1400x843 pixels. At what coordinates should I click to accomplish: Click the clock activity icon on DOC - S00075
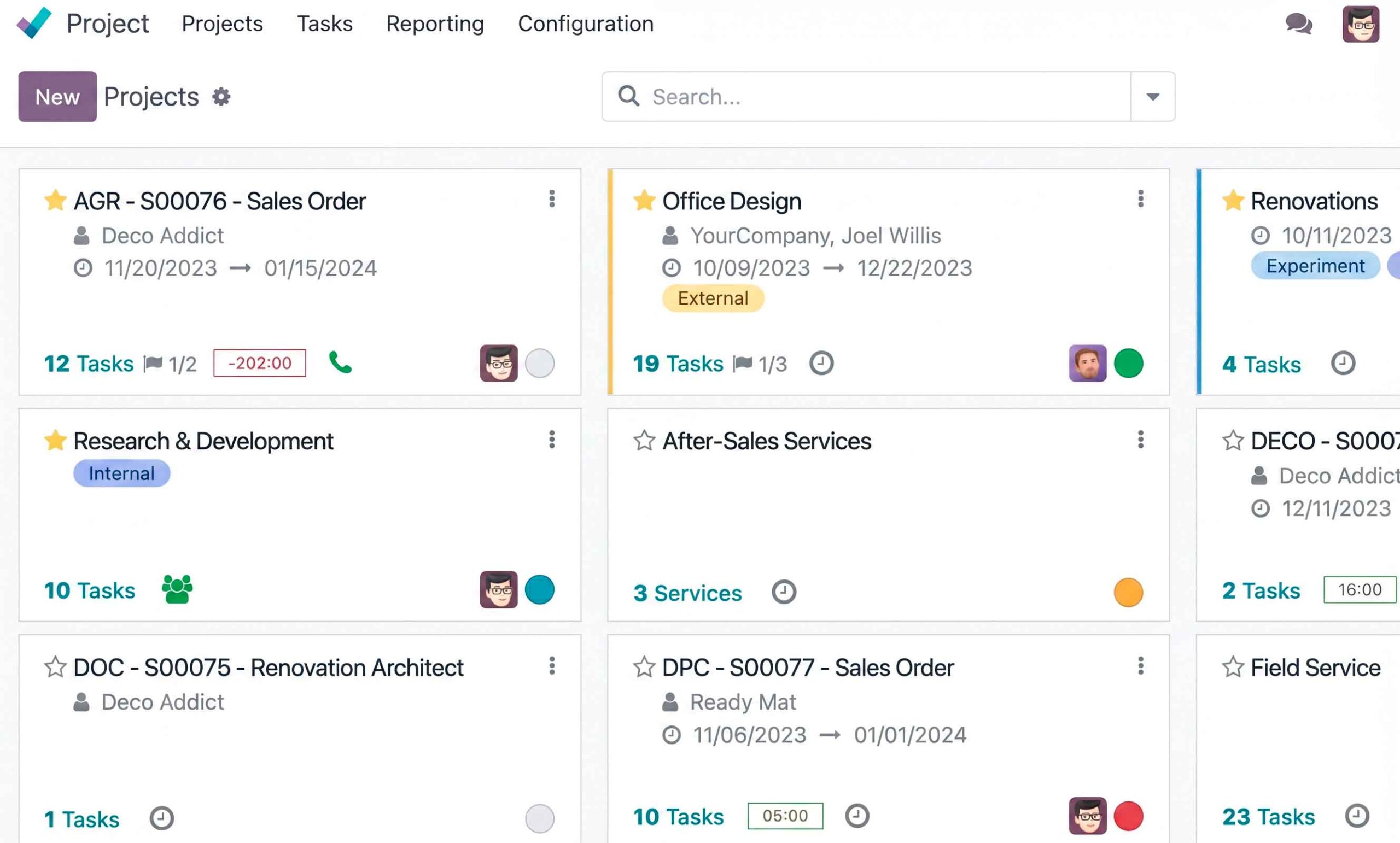coord(161,818)
